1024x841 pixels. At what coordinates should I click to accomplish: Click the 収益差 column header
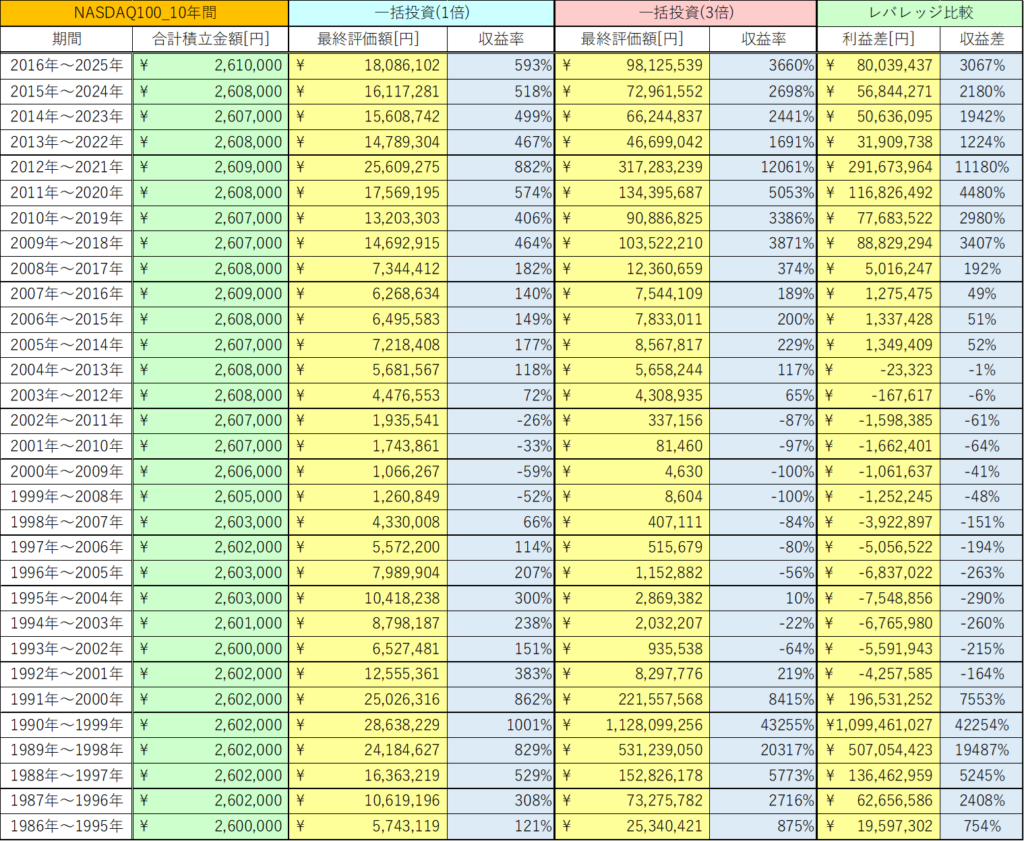point(981,40)
